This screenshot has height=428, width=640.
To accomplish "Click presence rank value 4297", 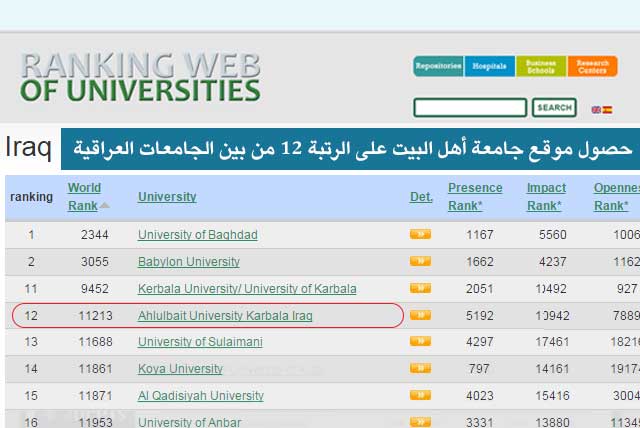I will (x=480, y=342).
